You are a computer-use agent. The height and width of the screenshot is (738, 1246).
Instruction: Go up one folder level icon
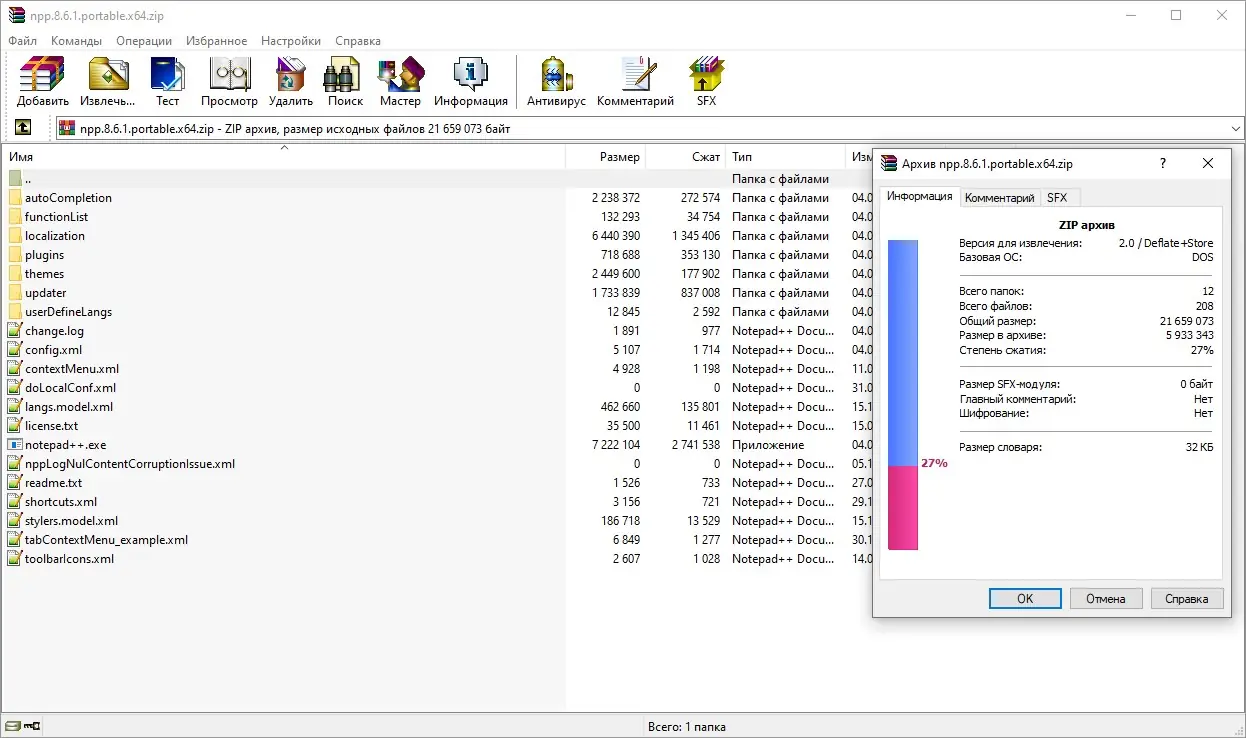(x=22, y=128)
